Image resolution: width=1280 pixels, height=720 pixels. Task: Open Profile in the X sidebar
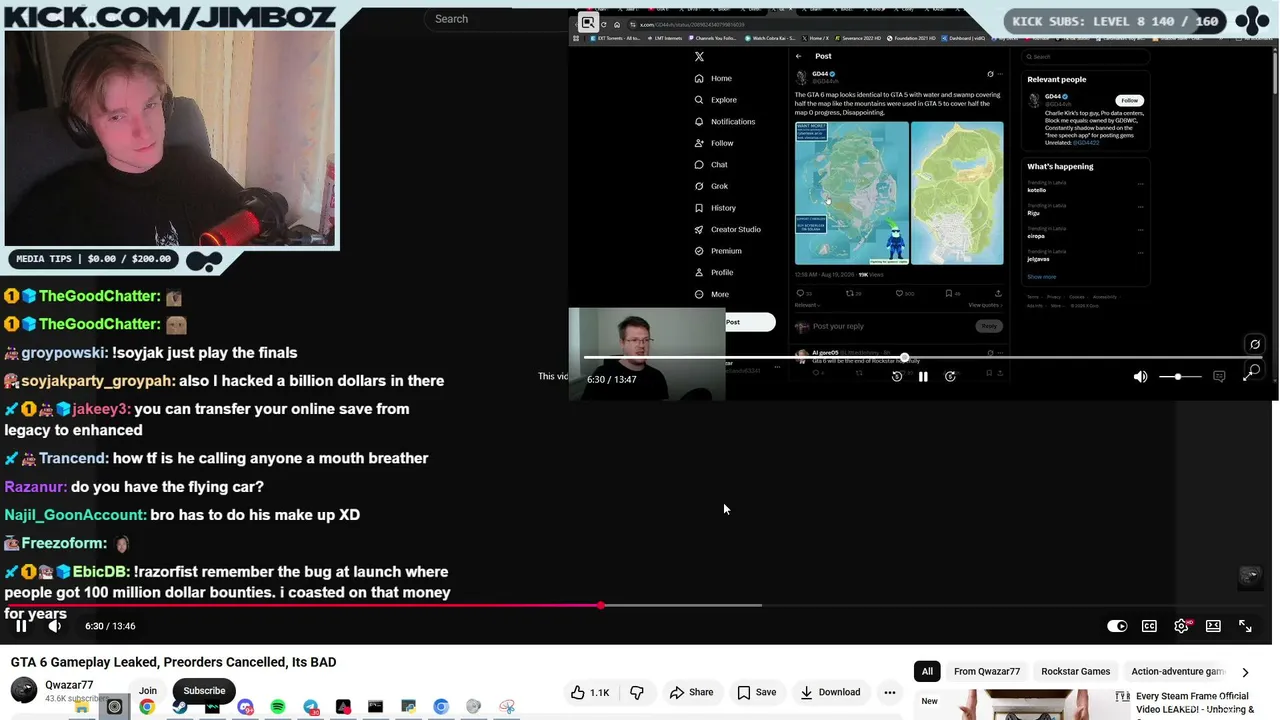pyautogui.click(x=714, y=273)
